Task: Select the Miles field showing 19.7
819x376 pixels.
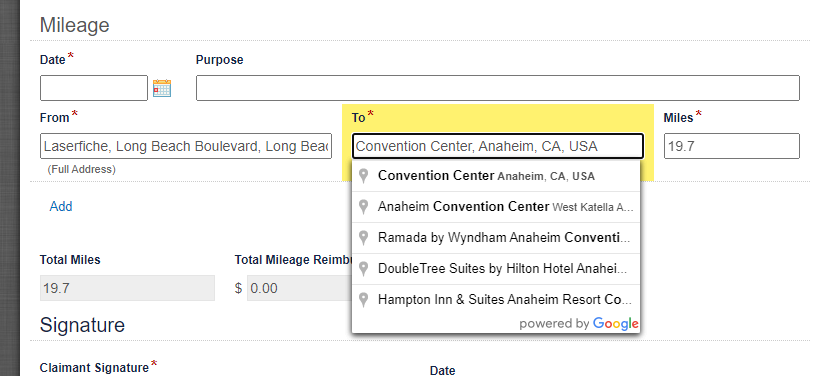Action: coord(732,146)
